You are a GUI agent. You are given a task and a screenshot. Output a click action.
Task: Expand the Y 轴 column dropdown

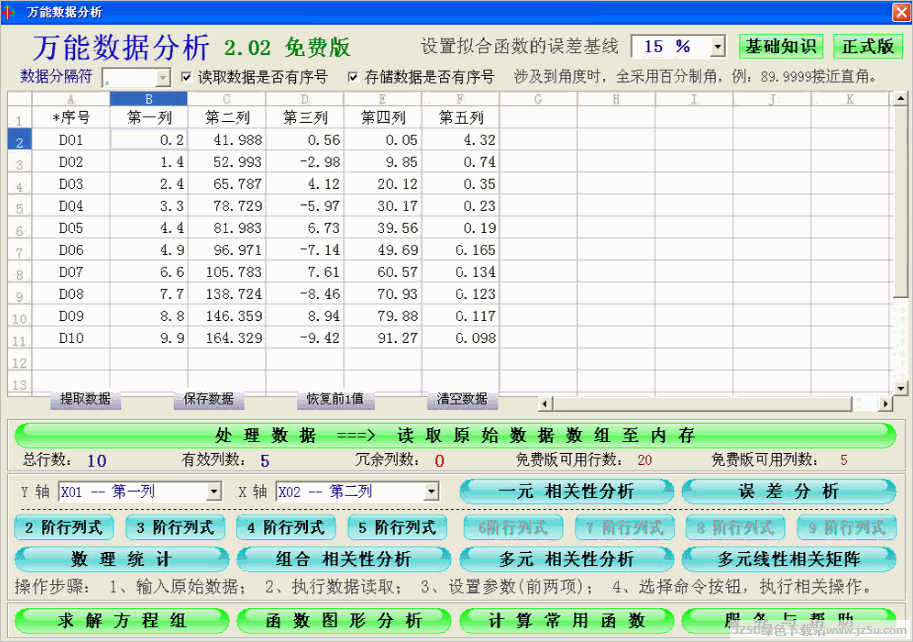coord(214,492)
